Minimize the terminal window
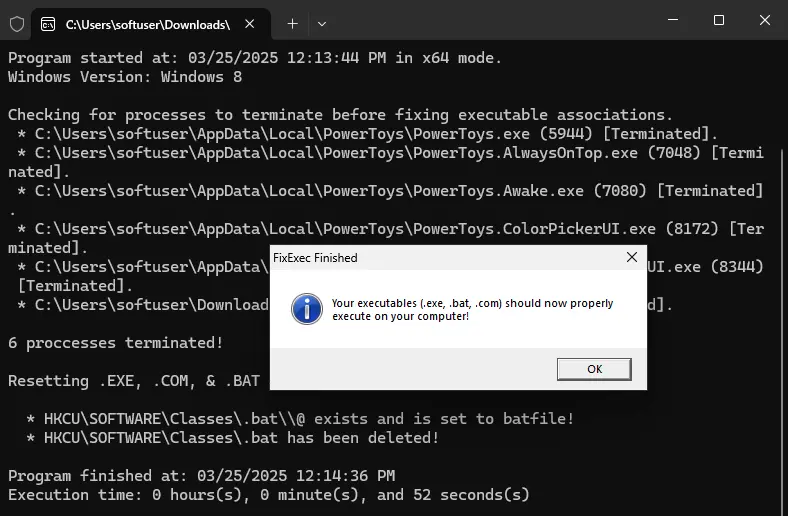 coord(673,20)
